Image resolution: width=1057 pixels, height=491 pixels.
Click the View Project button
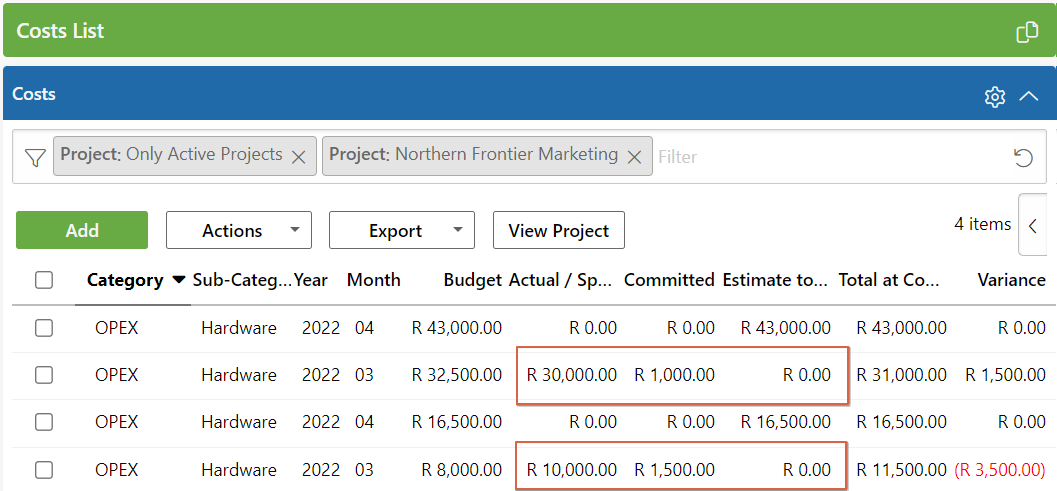[x=558, y=230]
